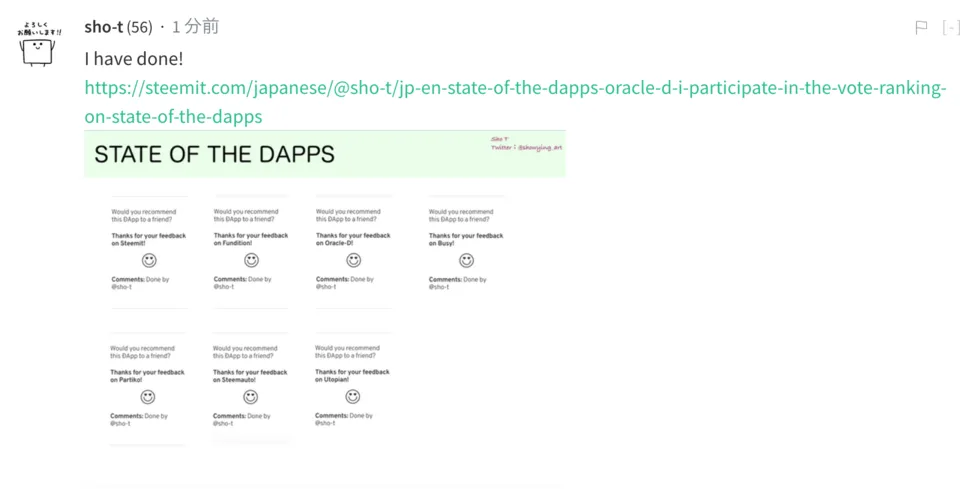
Task: Click the sho-t username link
Action: click(104, 27)
